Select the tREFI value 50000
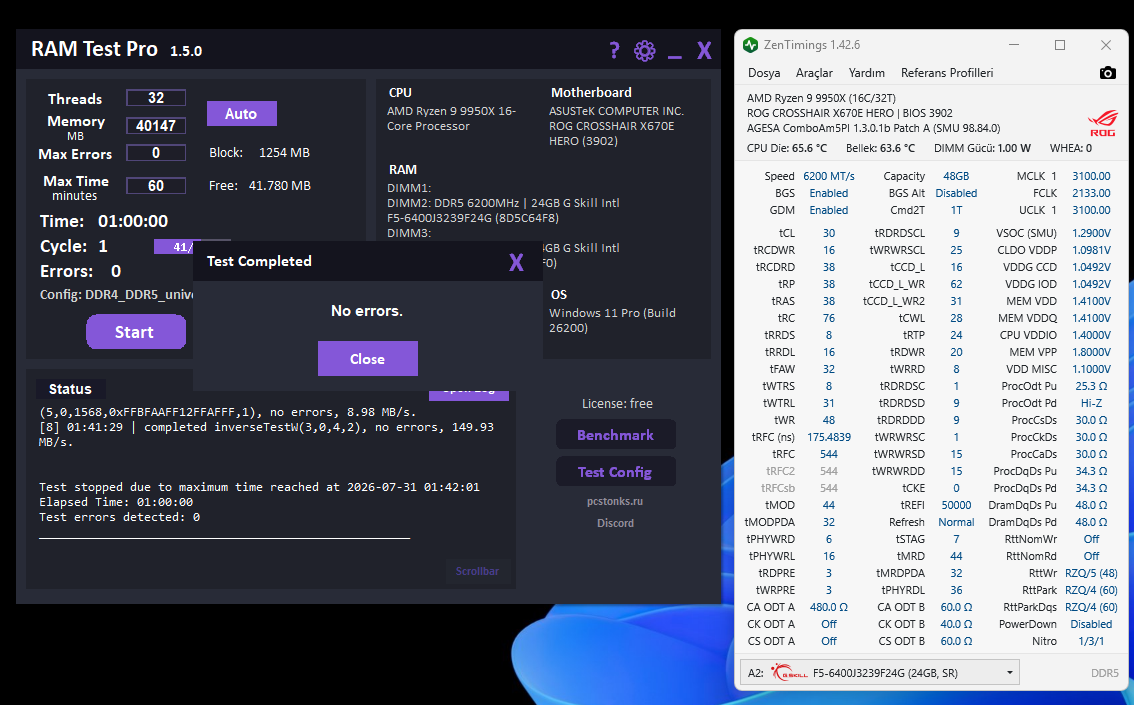This screenshot has width=1134, height=705. pyautogui.click(x=956, y=505)
